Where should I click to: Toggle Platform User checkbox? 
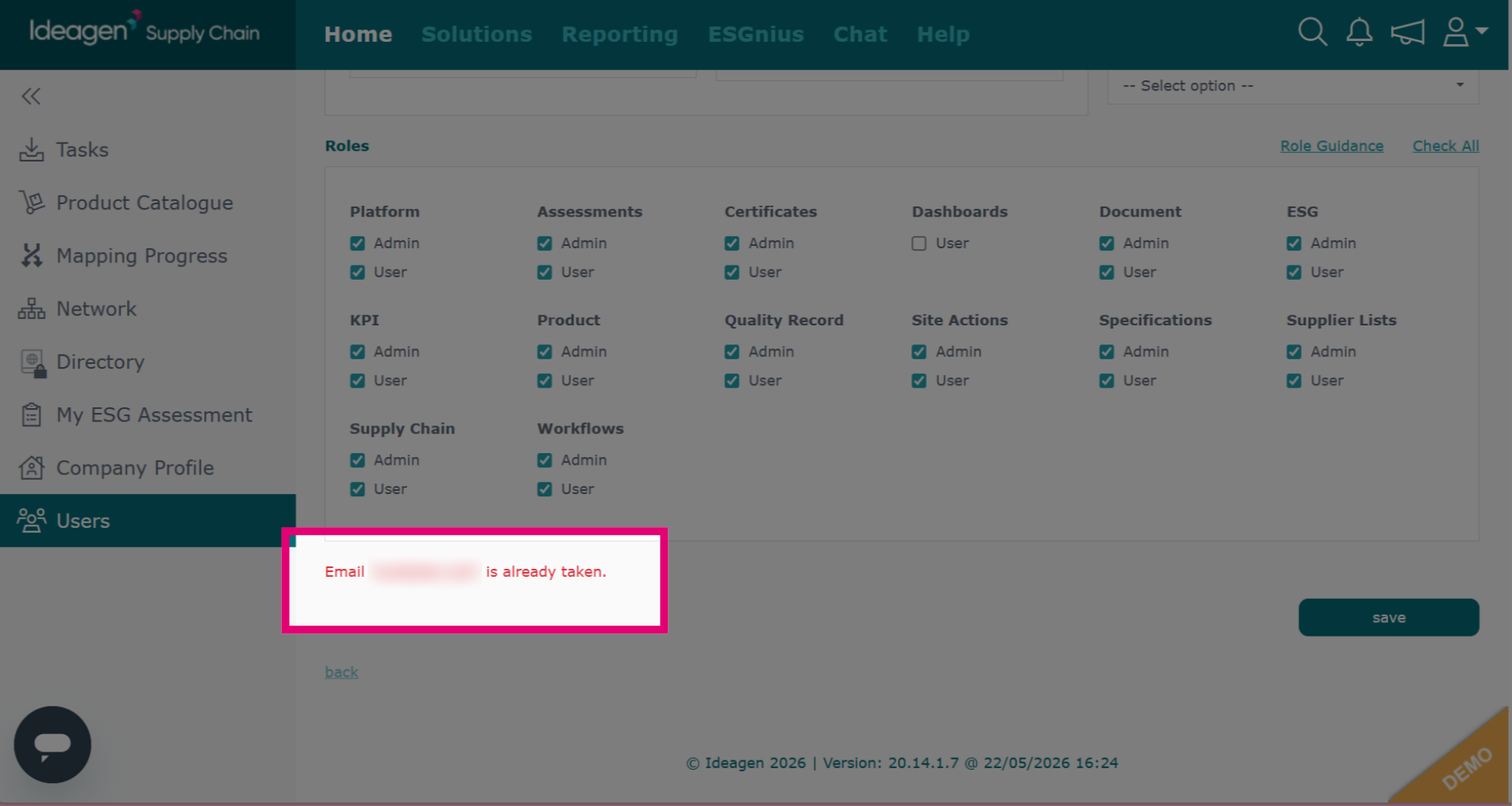click(358, 273)
